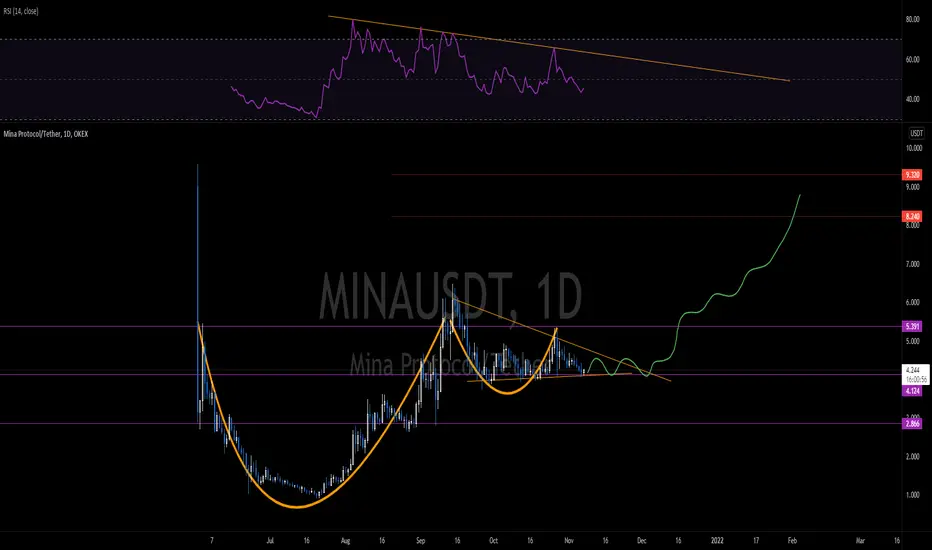The height and width of the screenshot is (550, 932).
Task: Click the Sep label on time axis
Action: 421,540
